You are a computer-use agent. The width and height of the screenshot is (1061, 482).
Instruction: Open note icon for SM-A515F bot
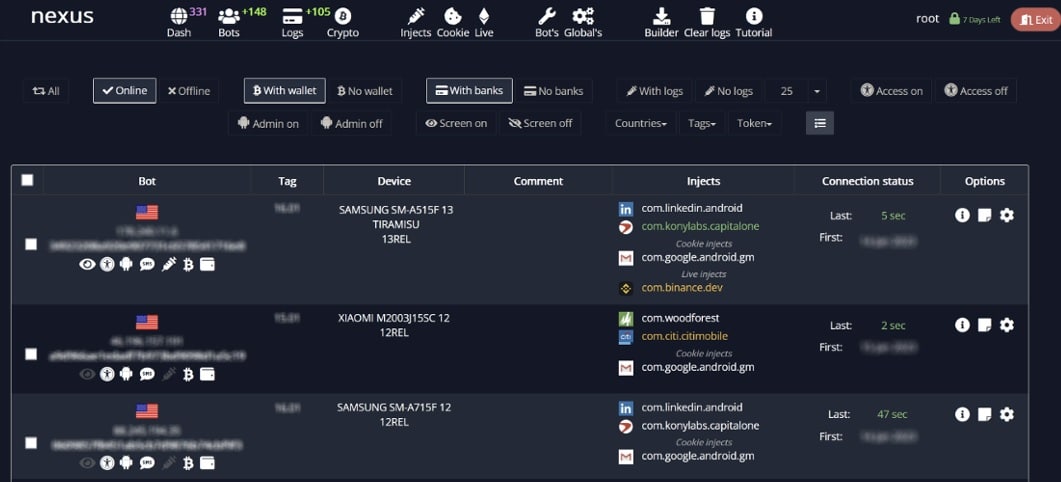[x=985, y=215]
